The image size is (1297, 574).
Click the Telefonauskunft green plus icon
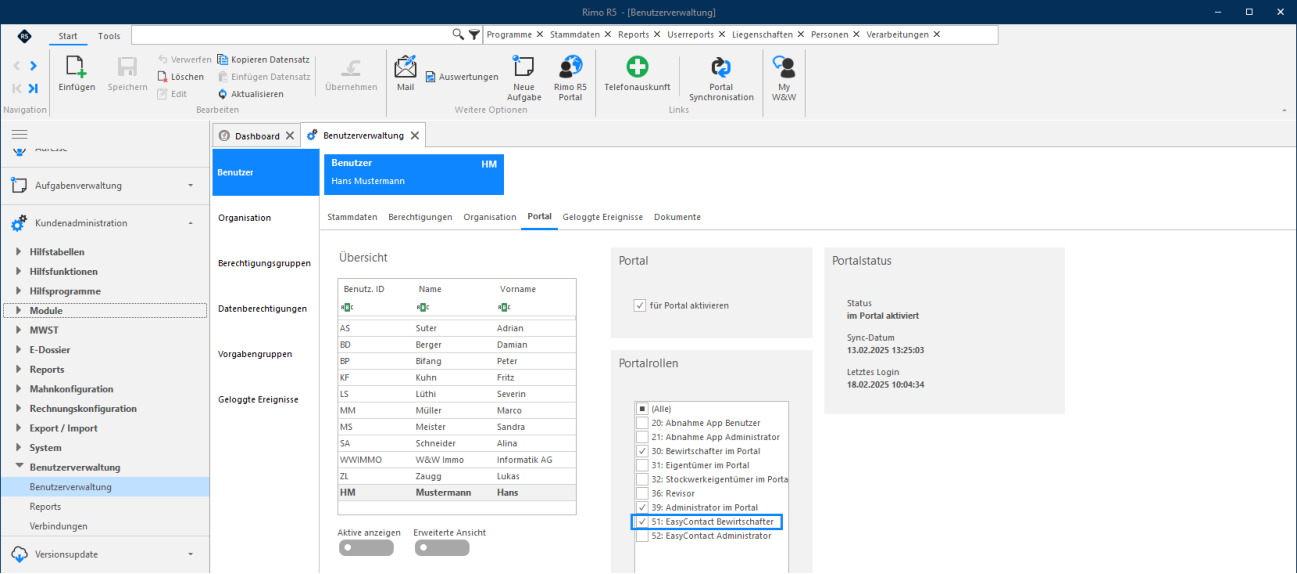pos(637,67)
